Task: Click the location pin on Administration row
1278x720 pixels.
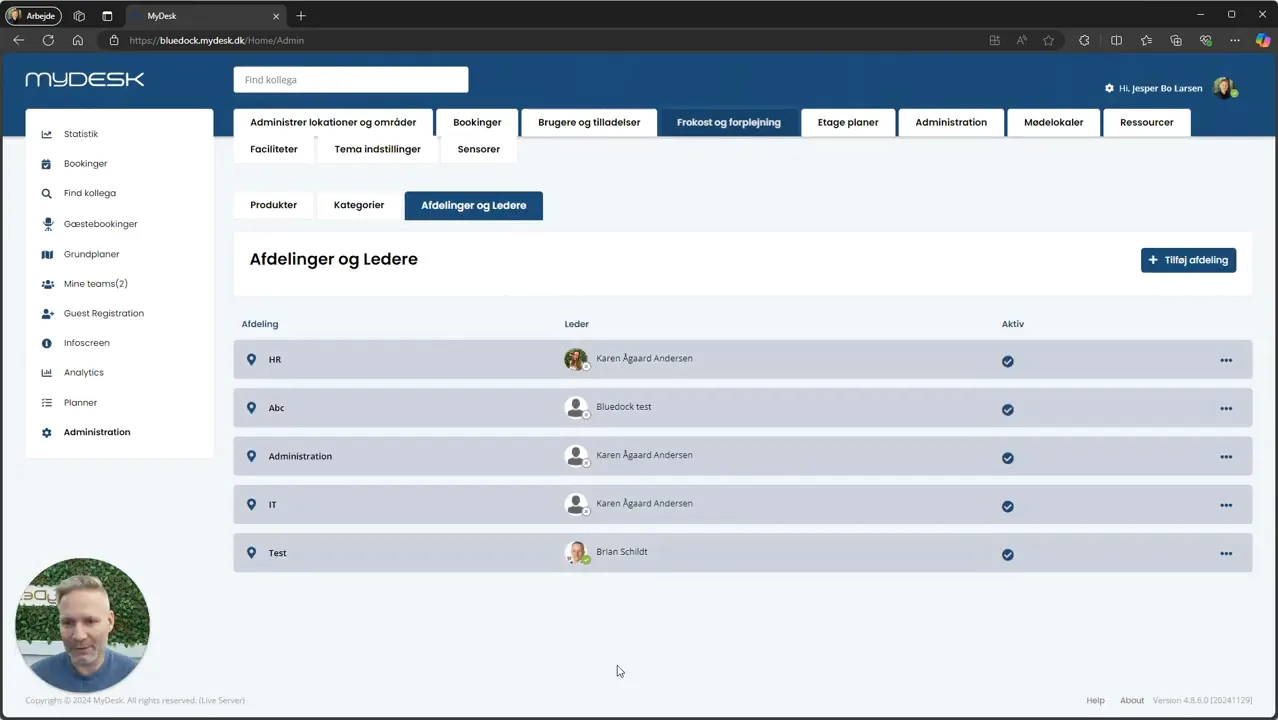Action: (251, 456)
